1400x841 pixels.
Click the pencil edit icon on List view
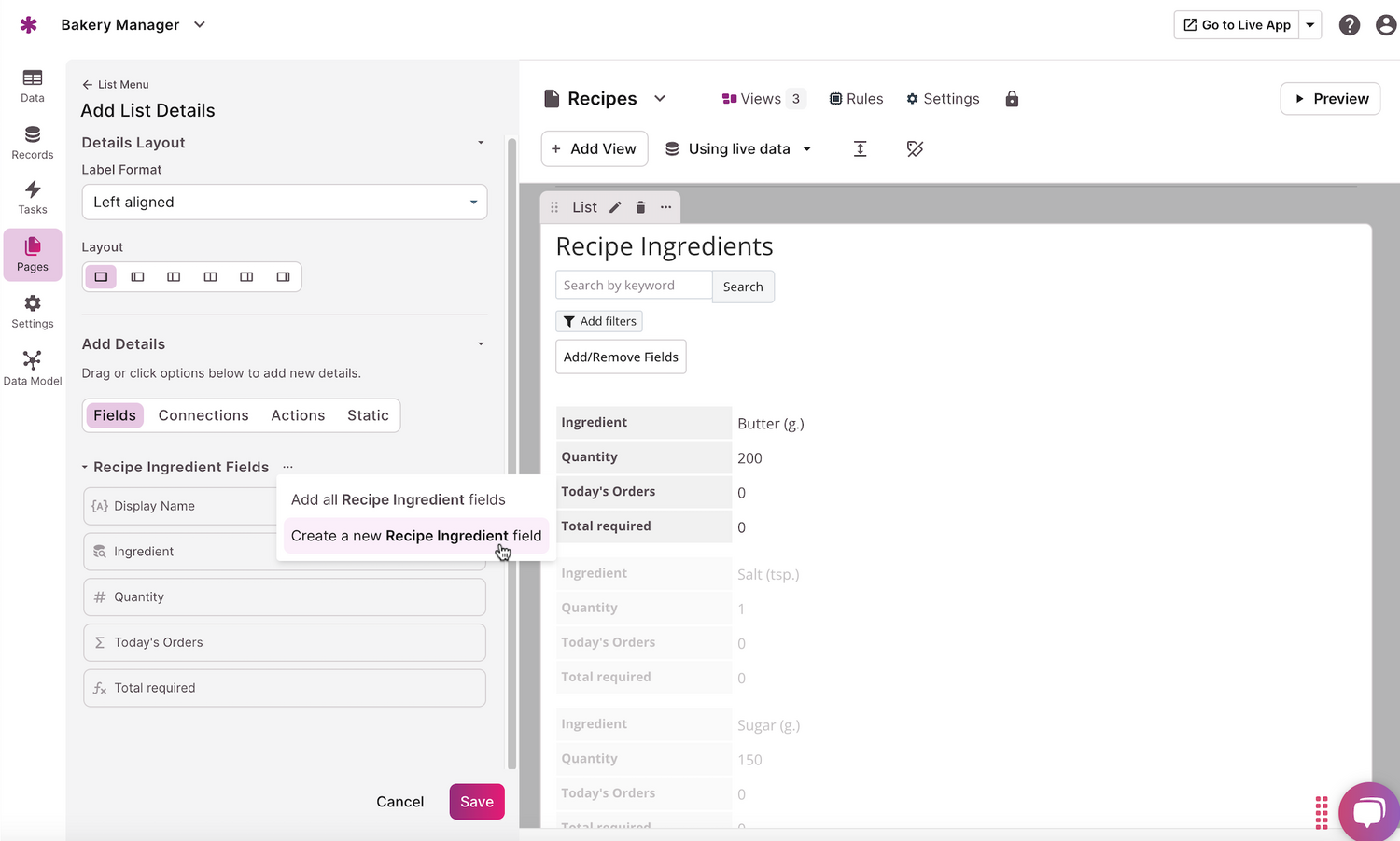[x=615, y=207]
